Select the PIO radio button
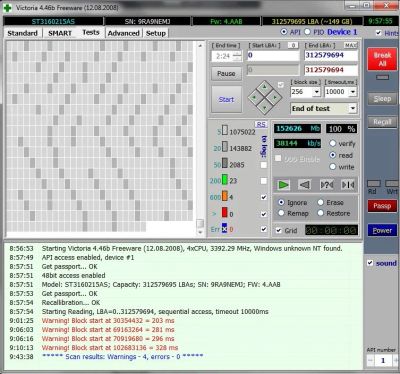Screen dimensions: 400x374 pyautogui.click(x=307, y=32)
